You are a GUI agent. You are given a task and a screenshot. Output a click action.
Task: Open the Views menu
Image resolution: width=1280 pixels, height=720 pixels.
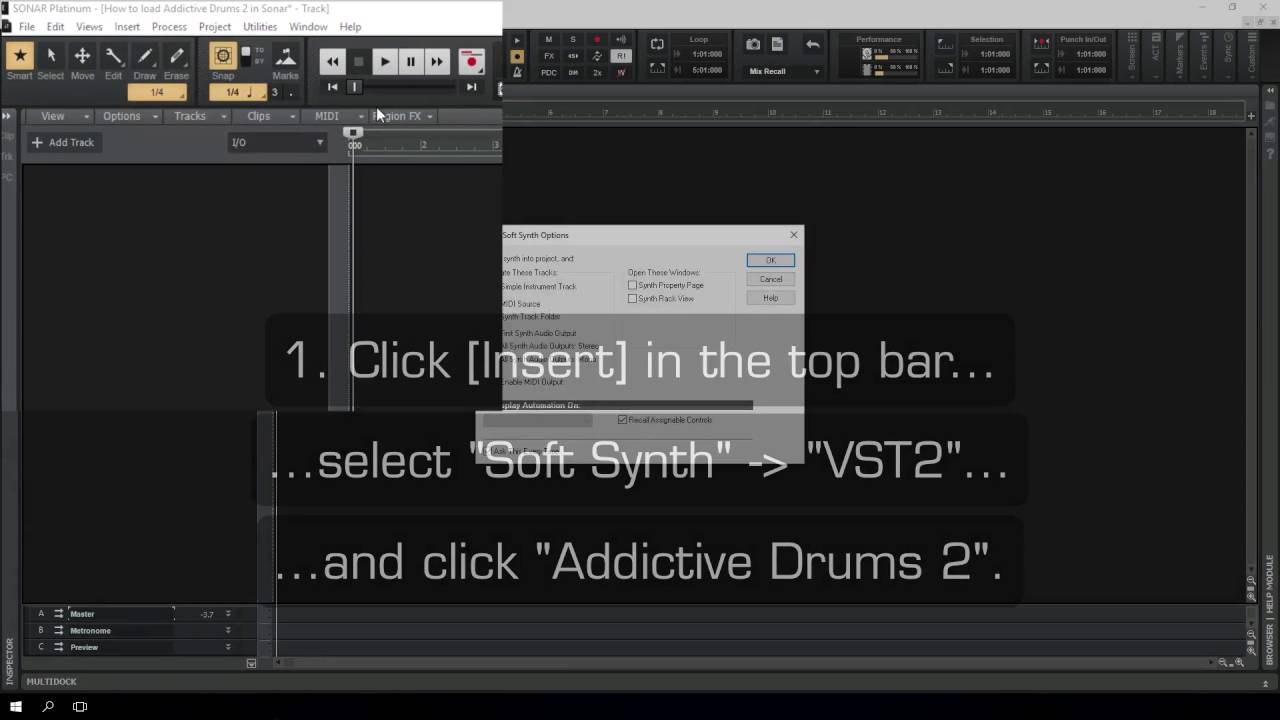tap(89, 27)
